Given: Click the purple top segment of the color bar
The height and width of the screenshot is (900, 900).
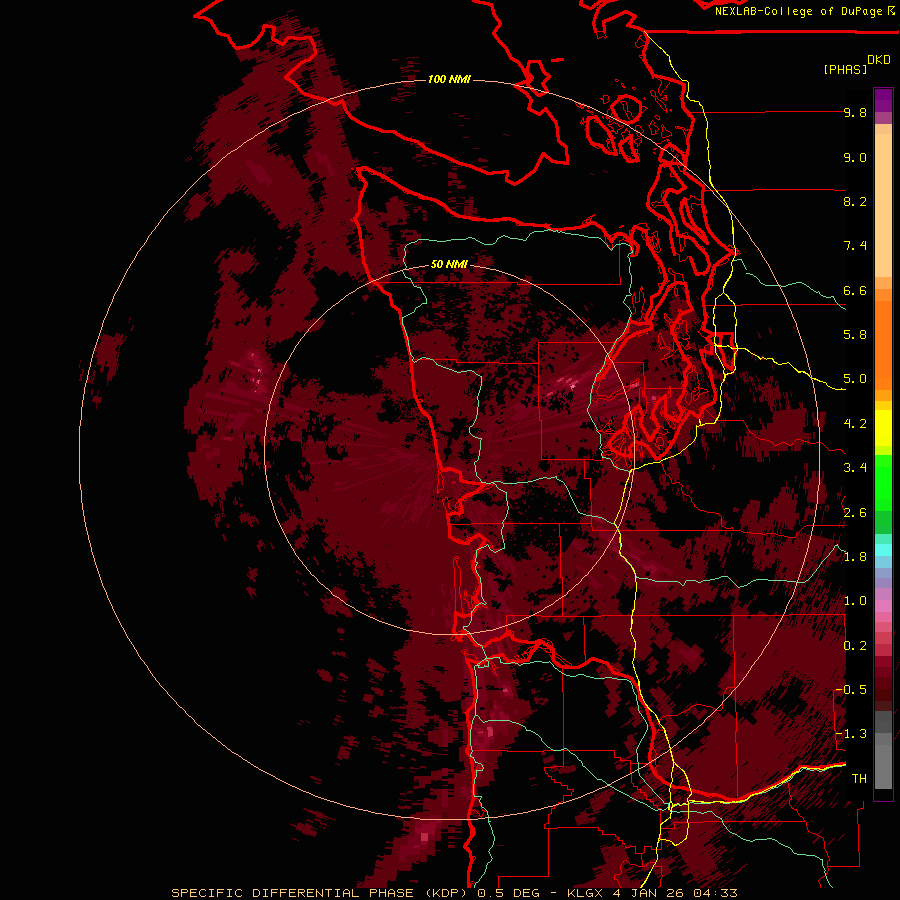Looking at the screenshot, I should pyautogui.click(x=883, y=100).
